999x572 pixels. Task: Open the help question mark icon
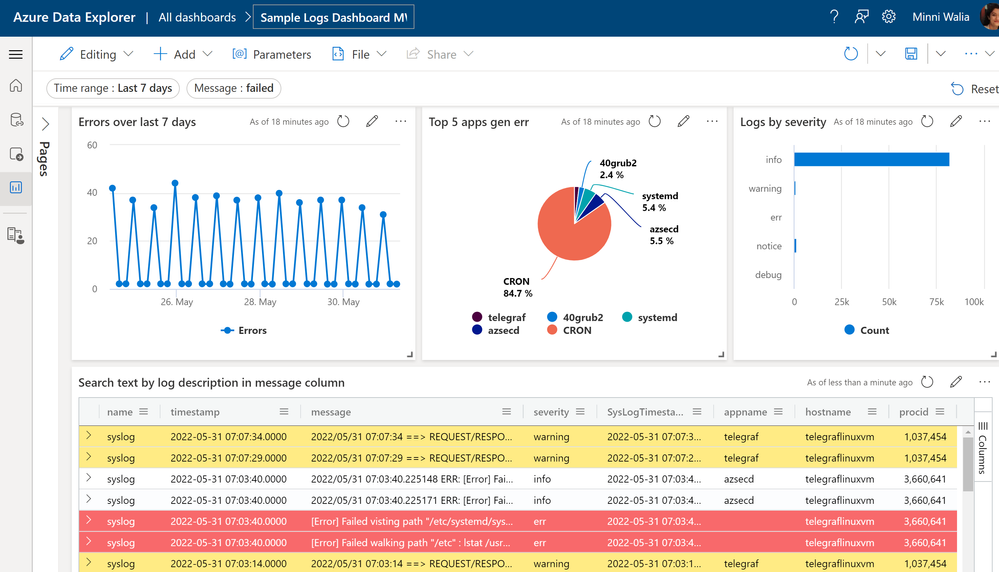(x=835, y=17)
